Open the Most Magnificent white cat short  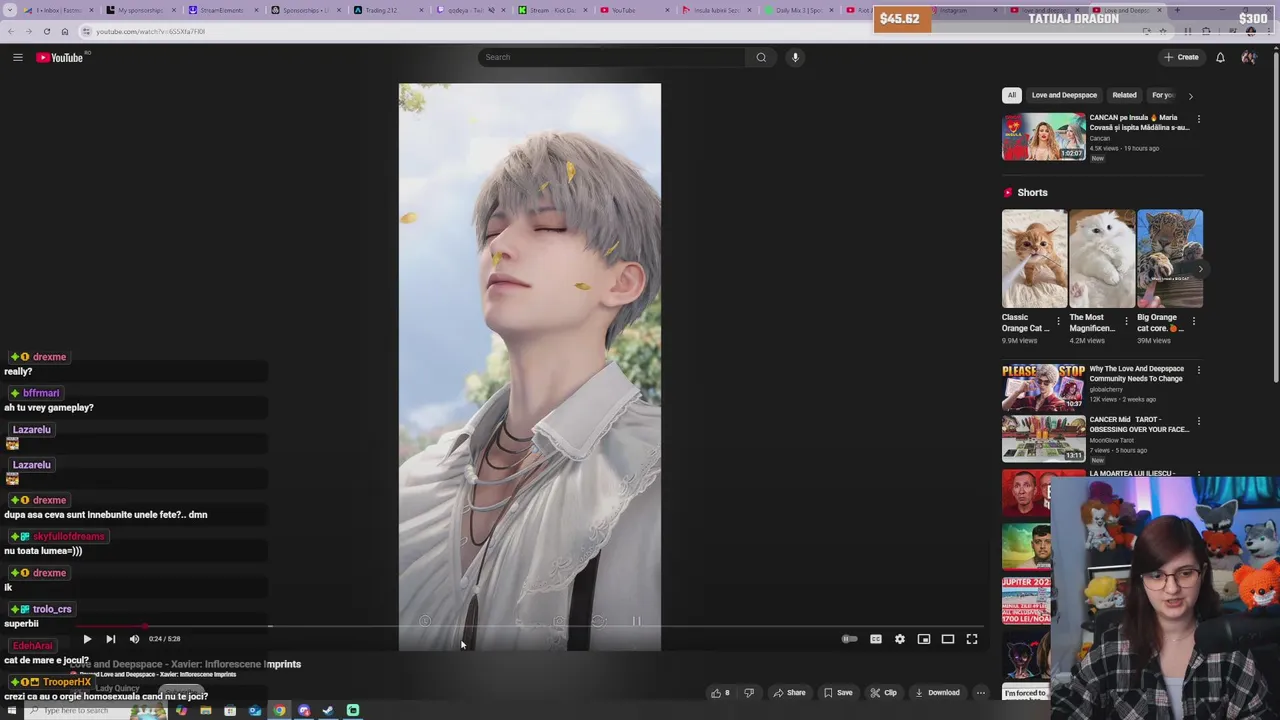coord(1102,258)
